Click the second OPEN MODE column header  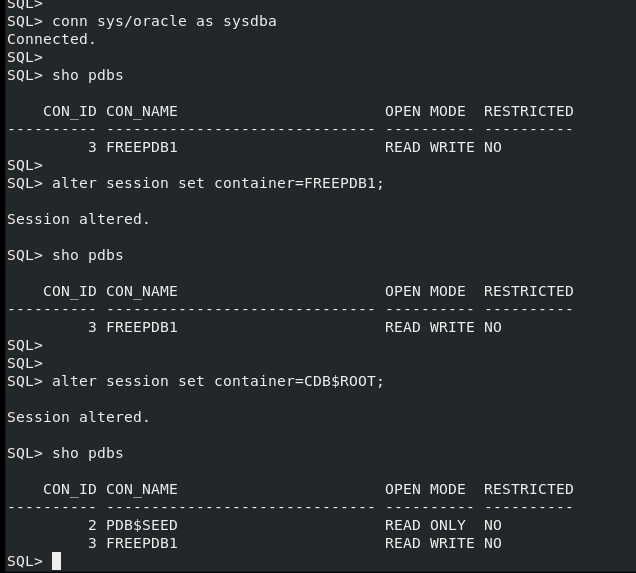(425, 291)
